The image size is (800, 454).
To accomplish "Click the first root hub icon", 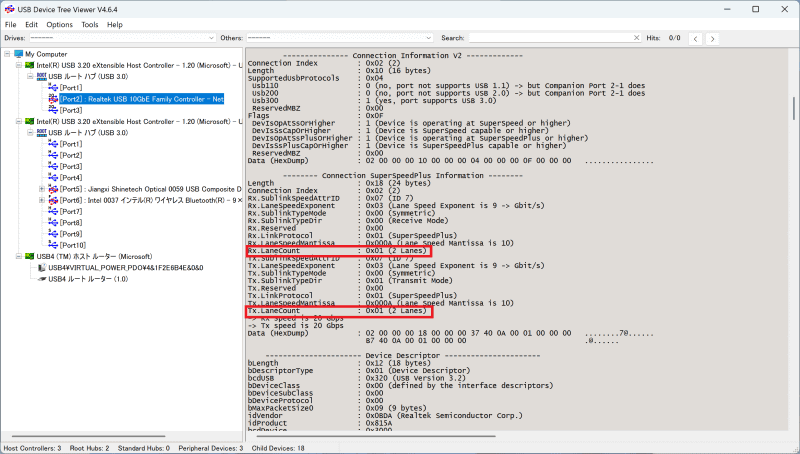I will coord(42,76).
